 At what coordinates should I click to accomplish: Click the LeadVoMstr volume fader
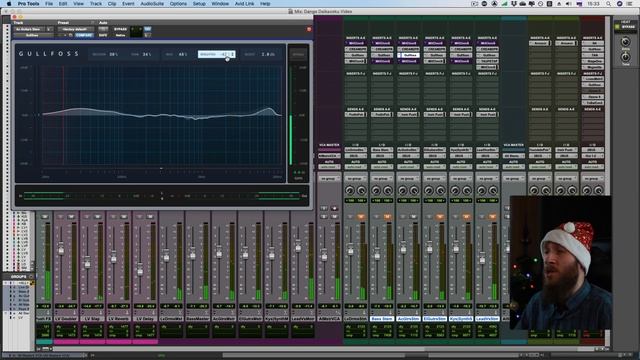[x=298, y=246]
